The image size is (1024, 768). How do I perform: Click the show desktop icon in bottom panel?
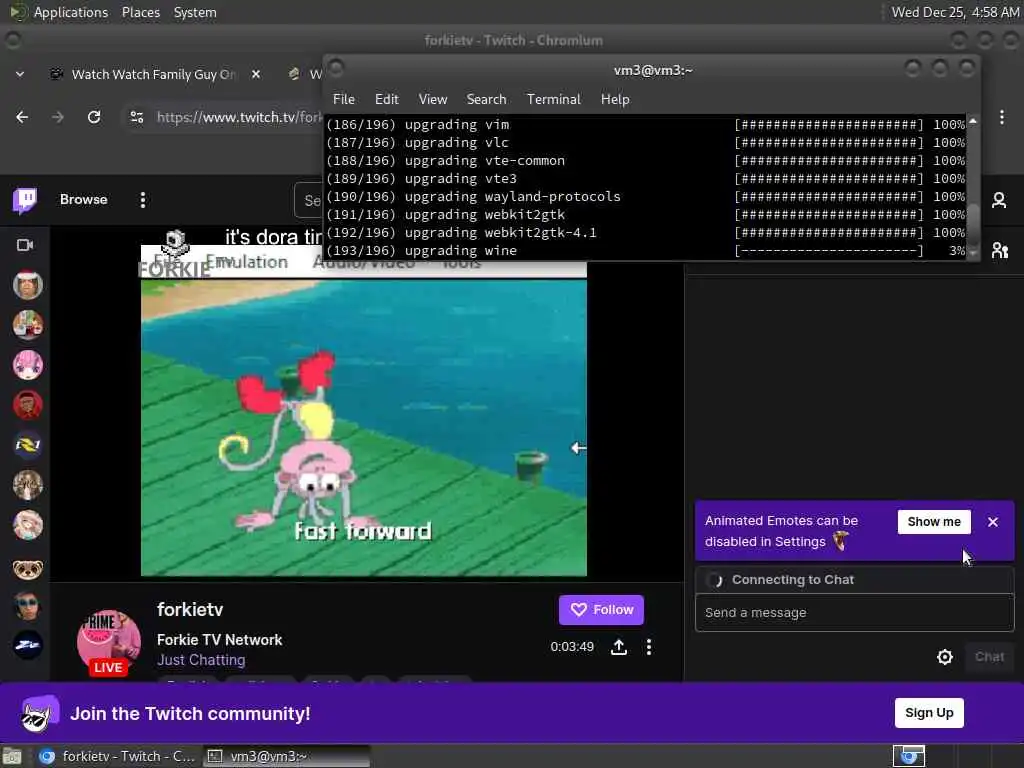(12, 756)
